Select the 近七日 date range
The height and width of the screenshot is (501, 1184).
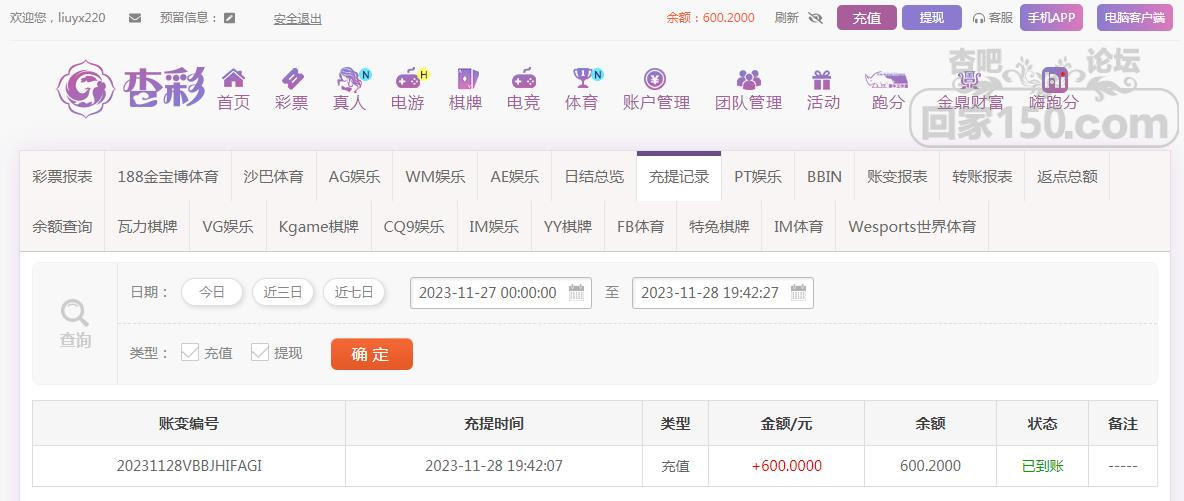coord(354,292)
